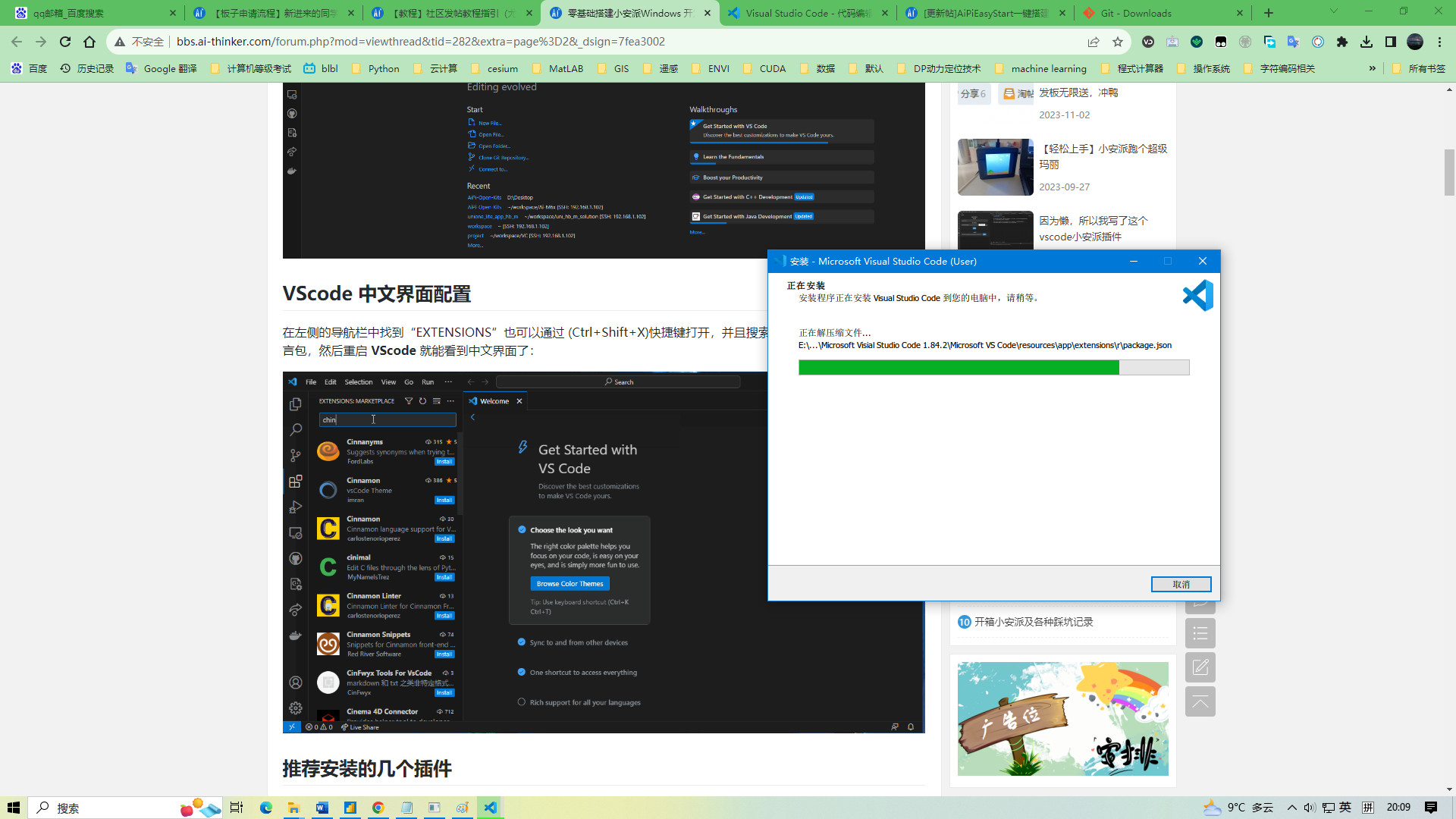Expand the machine learning bookmark folder

point(1040,68)
